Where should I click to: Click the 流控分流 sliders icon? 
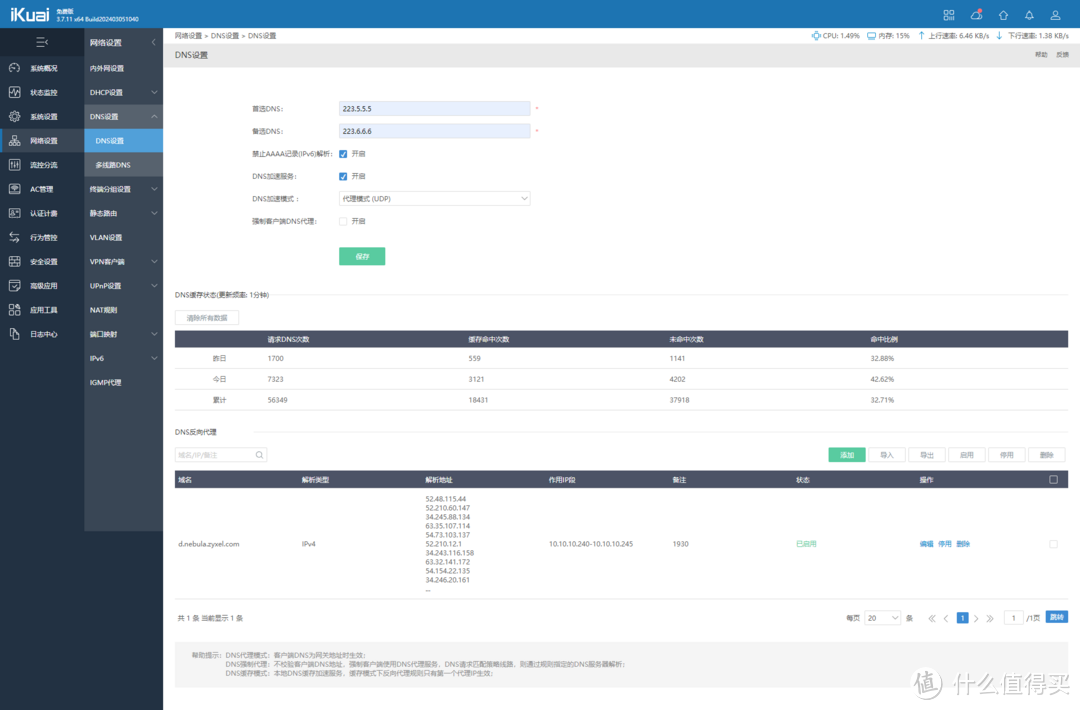click(14, 165)
